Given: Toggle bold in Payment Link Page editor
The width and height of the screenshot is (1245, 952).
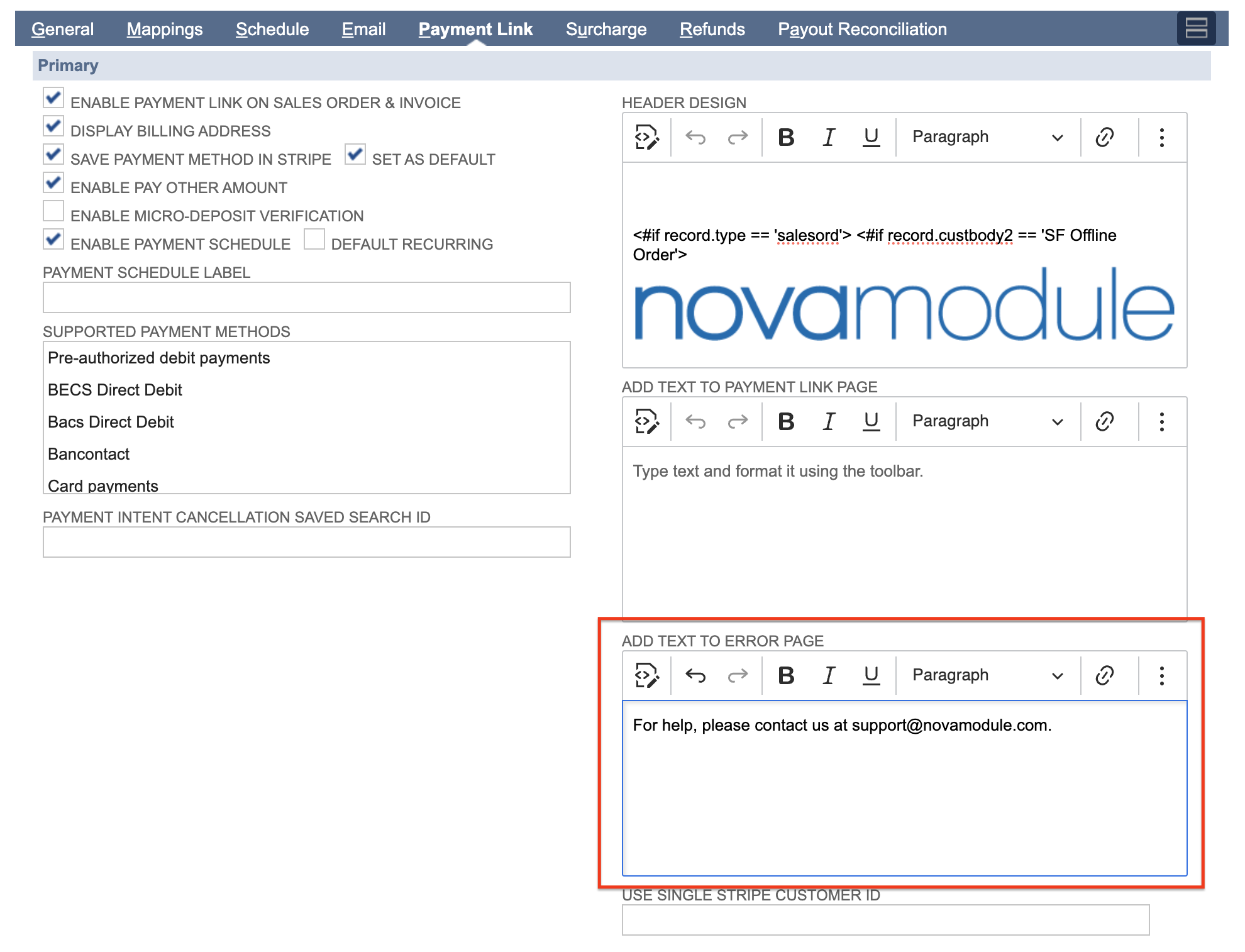Looking at the screenshot, I should [x=786, y=421].
